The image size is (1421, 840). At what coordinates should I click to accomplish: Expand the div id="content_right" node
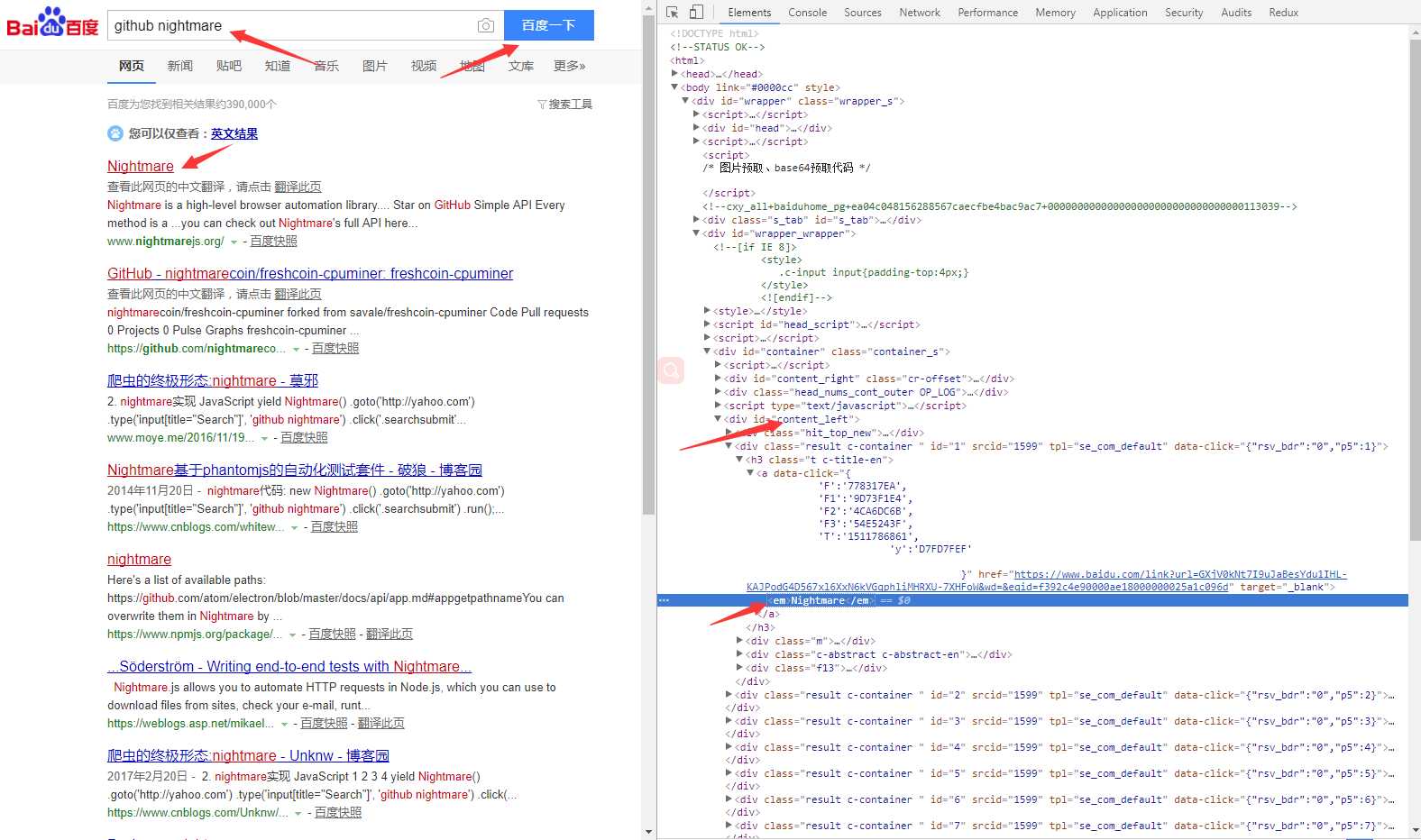pyautogui.click(x=718, y=379)
